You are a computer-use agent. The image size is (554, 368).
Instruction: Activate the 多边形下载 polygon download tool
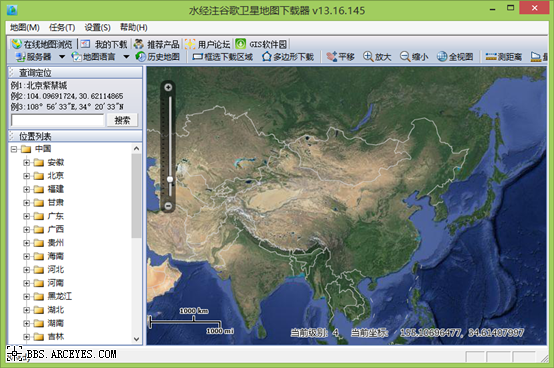point(288,57)
